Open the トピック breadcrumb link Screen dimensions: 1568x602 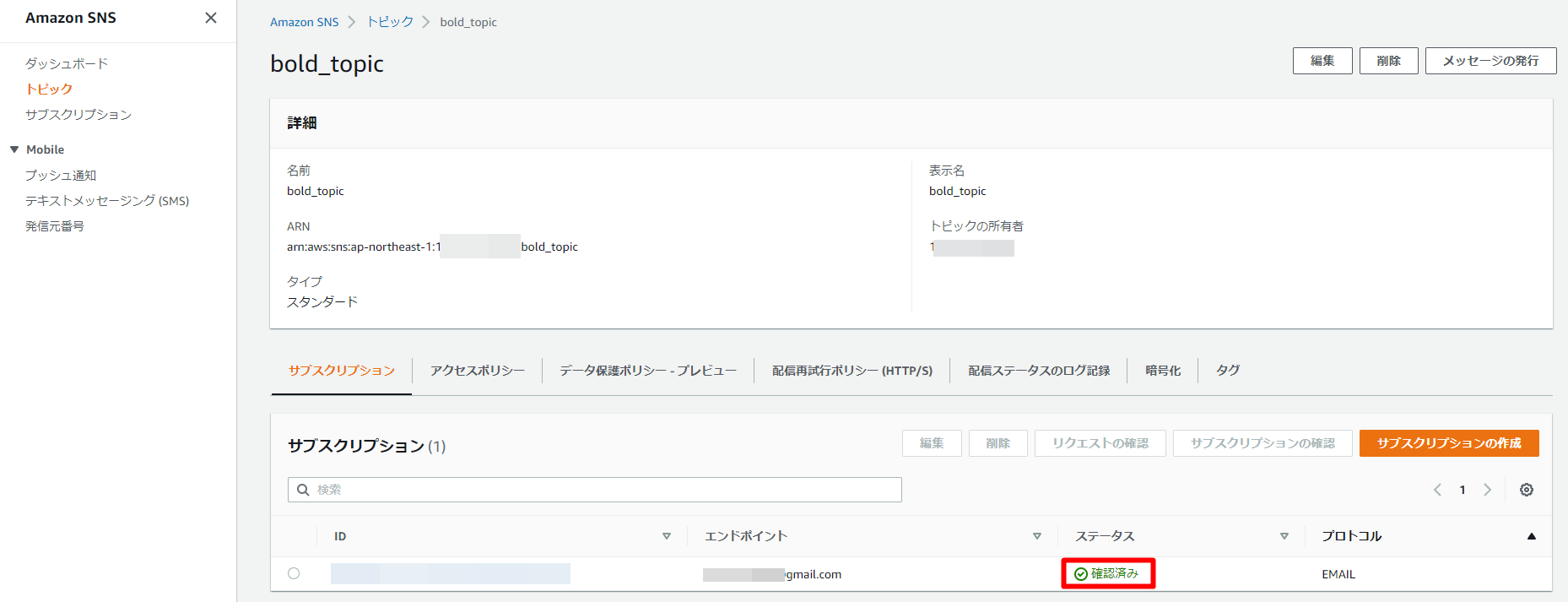(x=390, y=22)
